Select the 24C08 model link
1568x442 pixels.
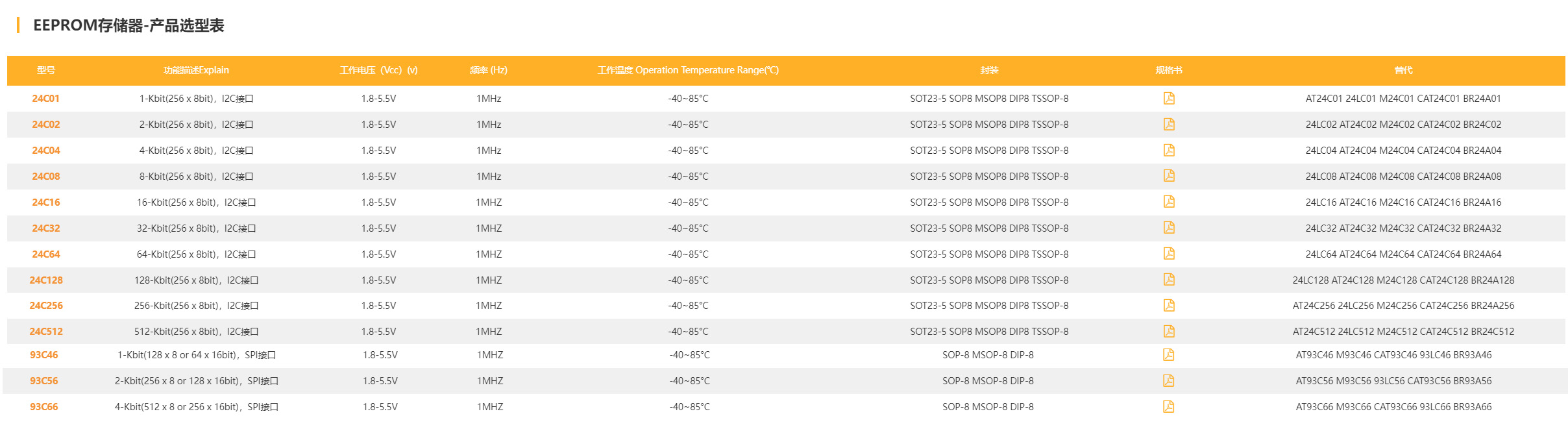45,177
